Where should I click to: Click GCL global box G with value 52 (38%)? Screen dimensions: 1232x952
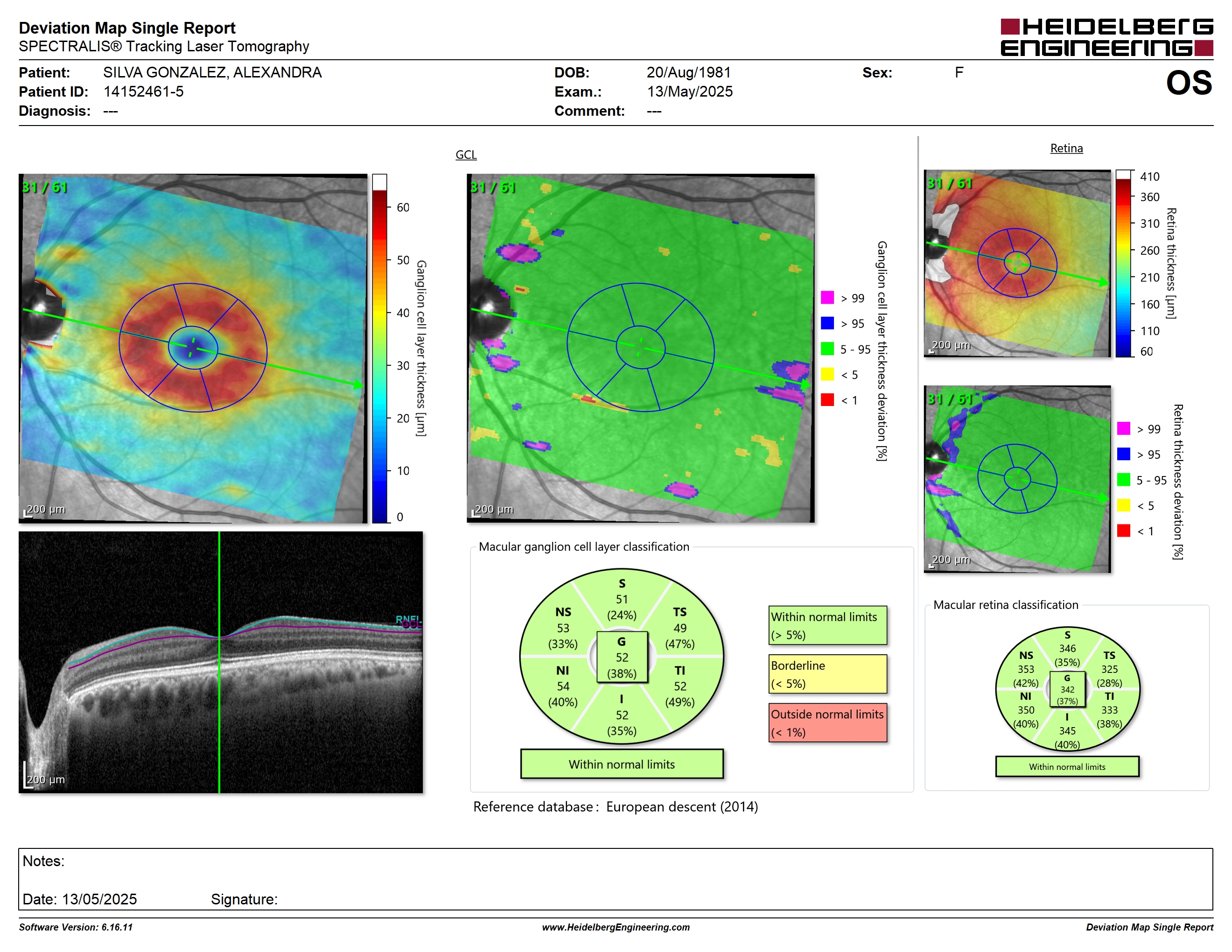pyautogui.click(x=622, y=657)
